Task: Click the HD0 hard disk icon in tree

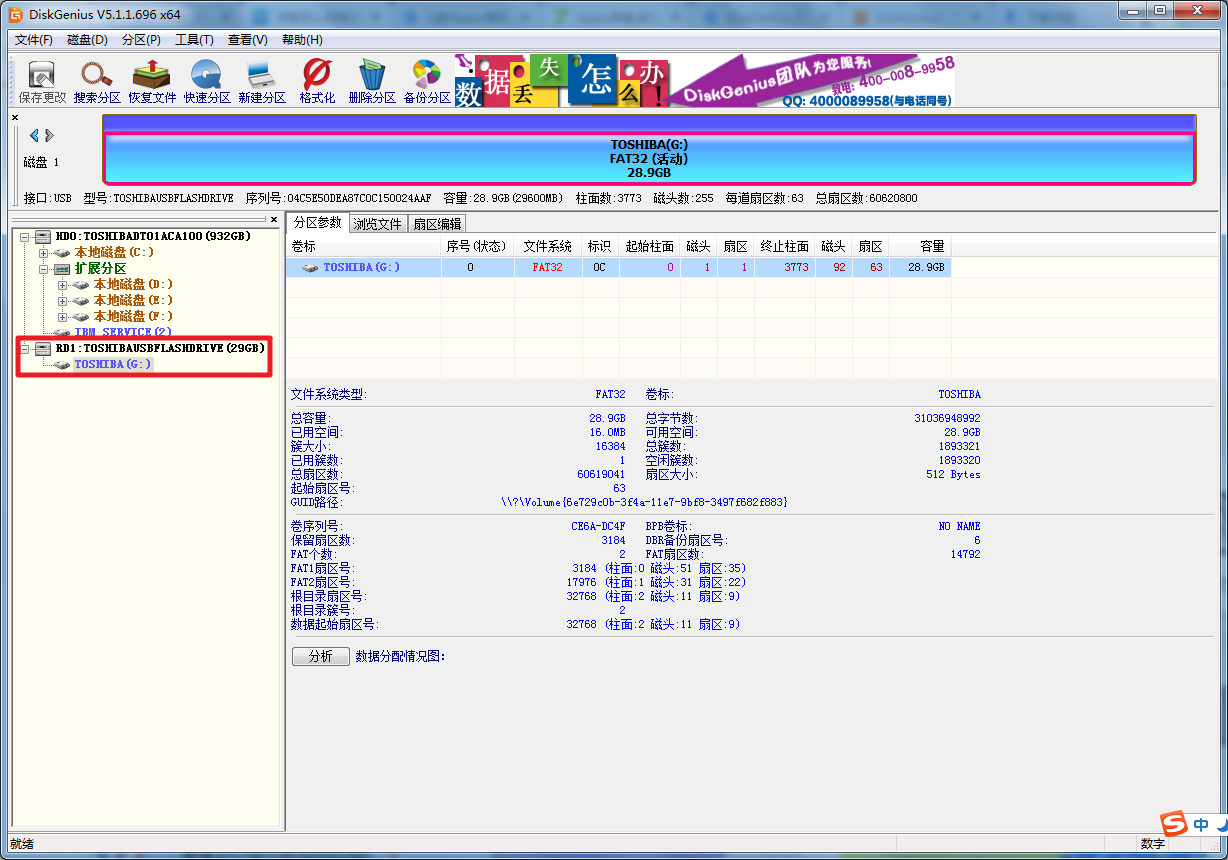Action: 42,236
